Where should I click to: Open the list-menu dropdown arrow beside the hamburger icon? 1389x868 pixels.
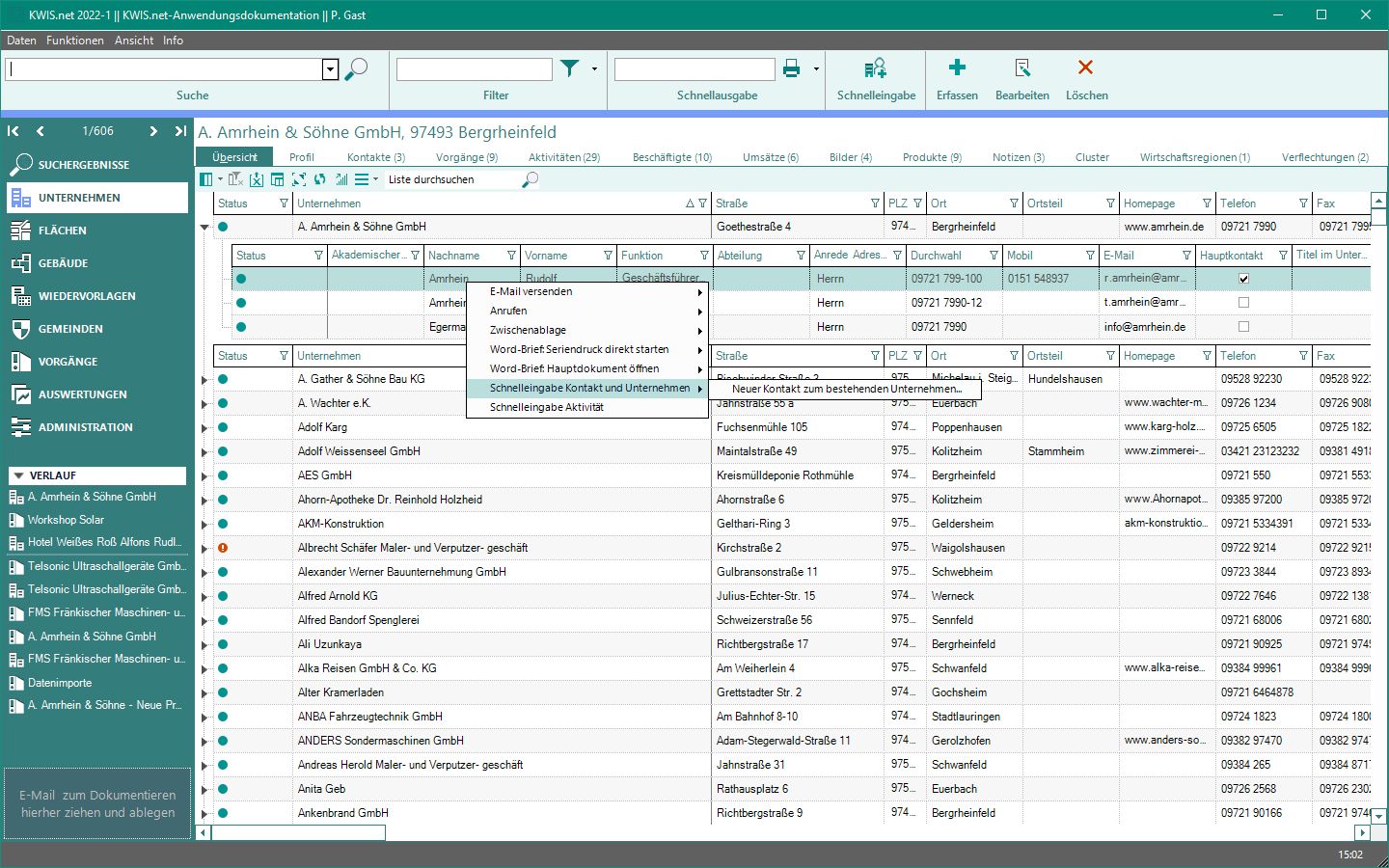click(375, 179)
